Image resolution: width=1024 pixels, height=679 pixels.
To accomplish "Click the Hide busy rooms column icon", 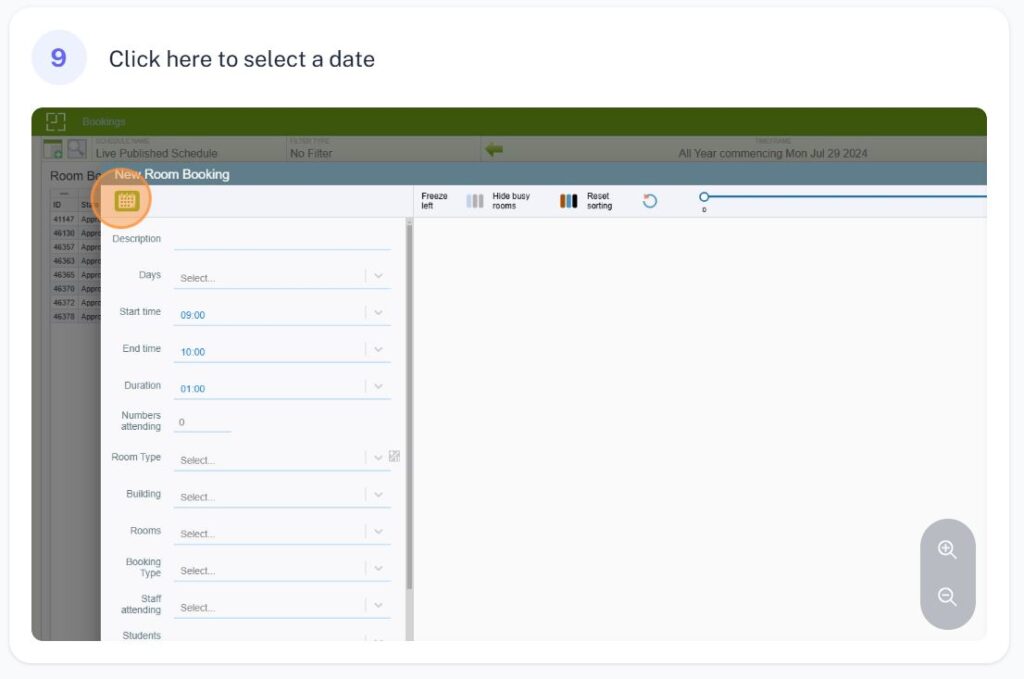I will coord(475,201).
